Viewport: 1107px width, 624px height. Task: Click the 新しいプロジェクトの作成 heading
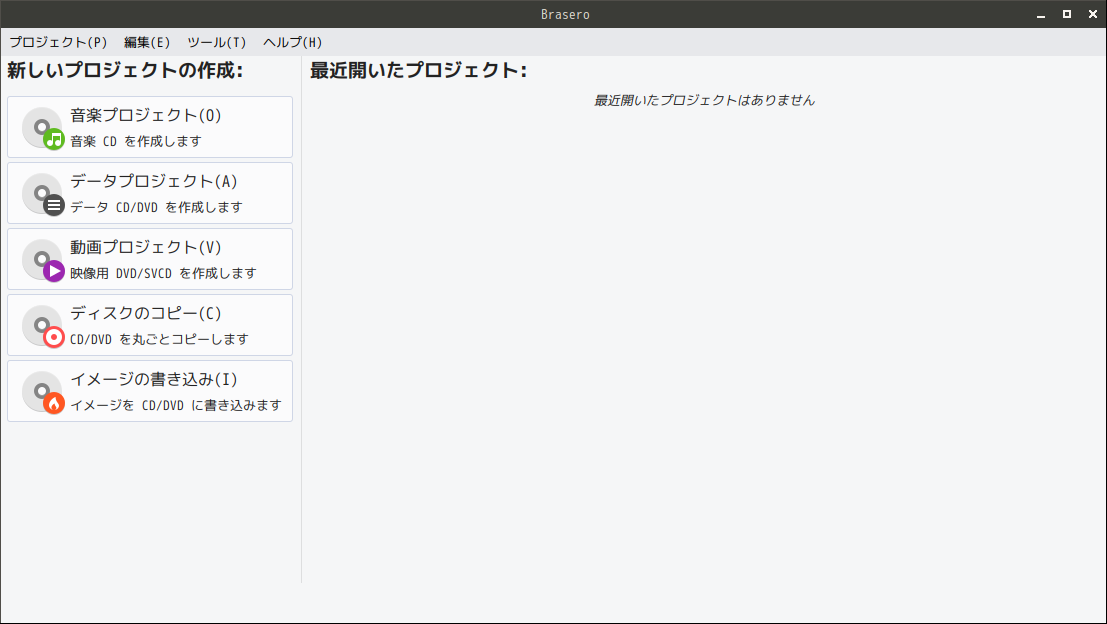tap(125, 70)
